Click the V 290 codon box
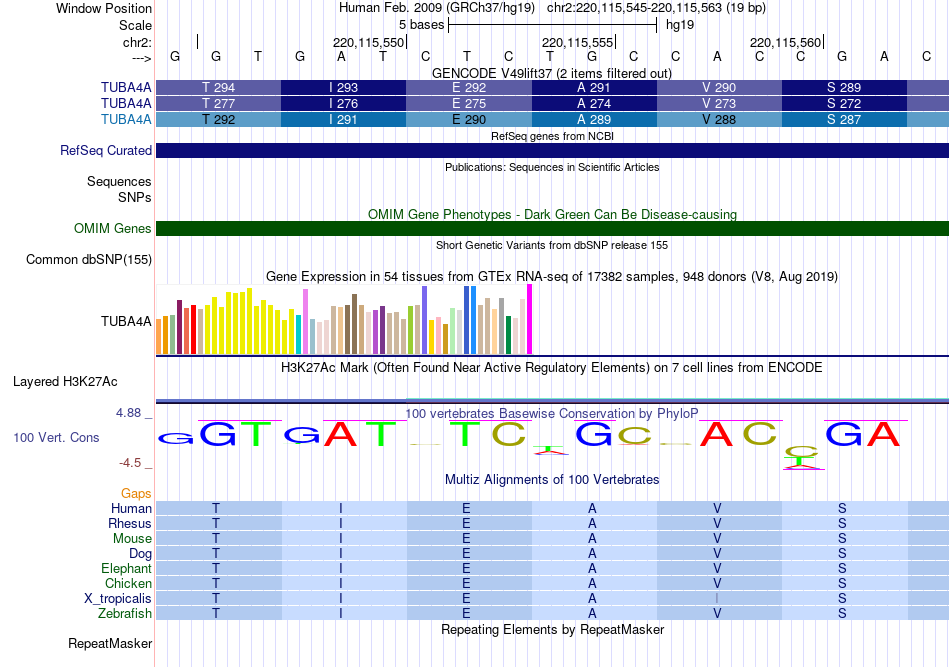This screenshot has height=667, width=950. click(719, 87)
